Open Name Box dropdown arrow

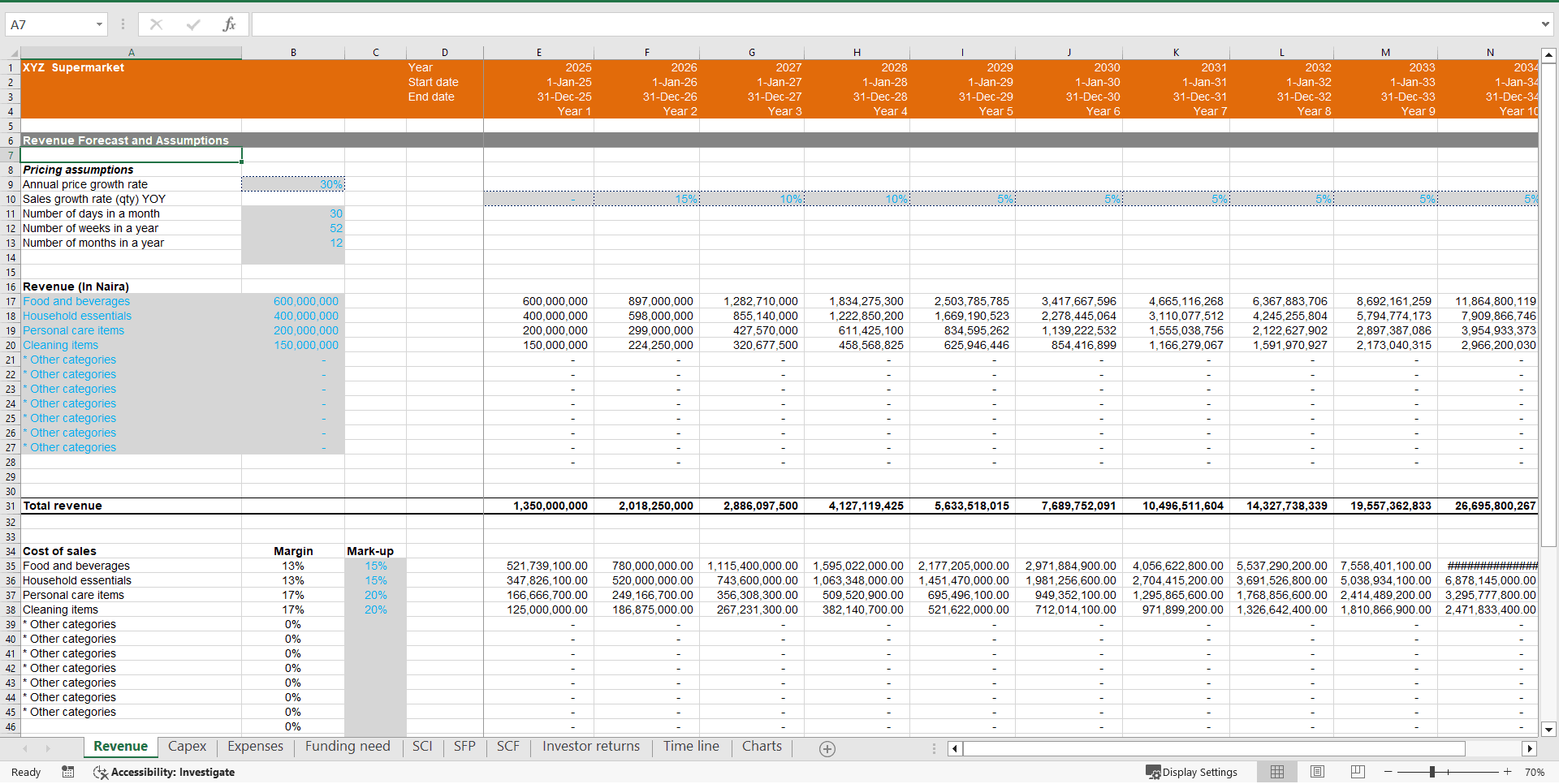pyautogui.click(x=99, y=24)
